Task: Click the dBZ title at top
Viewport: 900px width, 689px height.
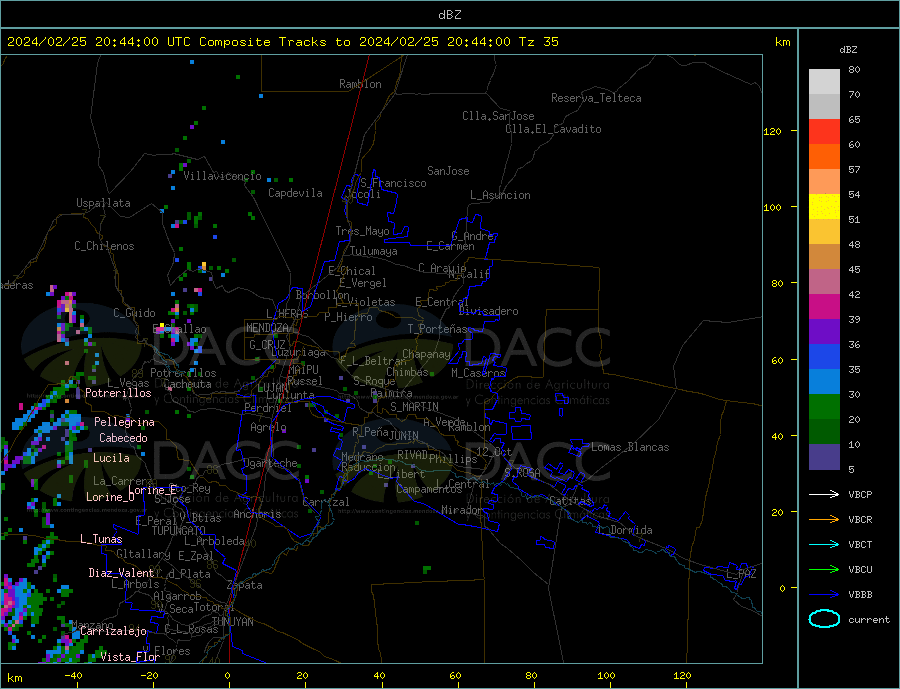Action: 449,15
